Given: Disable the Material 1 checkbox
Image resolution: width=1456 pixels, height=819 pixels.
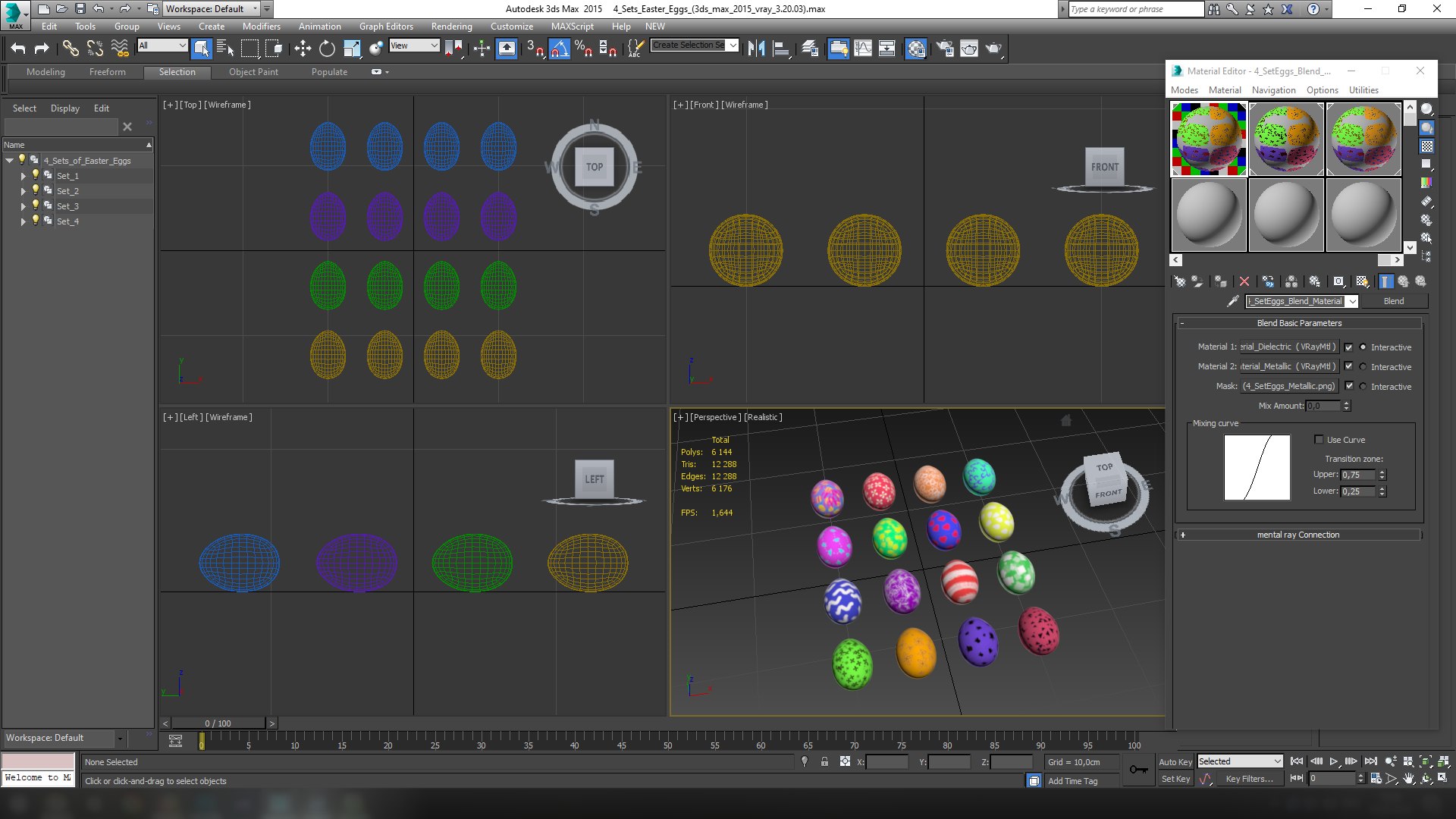Looking at the screenshot, I should click(1348, 347).
